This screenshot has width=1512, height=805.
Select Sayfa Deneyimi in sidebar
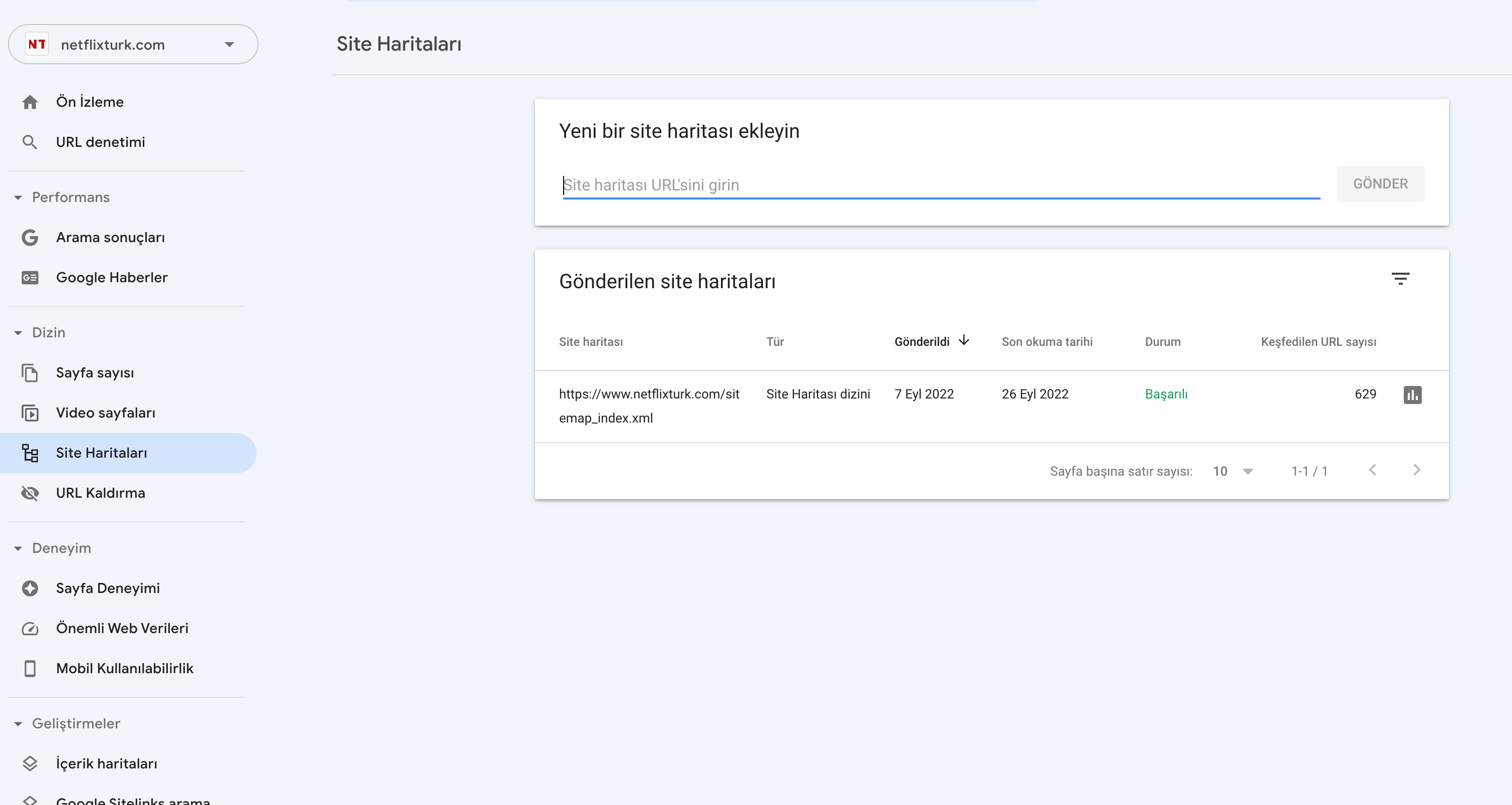tap(108, 588)
